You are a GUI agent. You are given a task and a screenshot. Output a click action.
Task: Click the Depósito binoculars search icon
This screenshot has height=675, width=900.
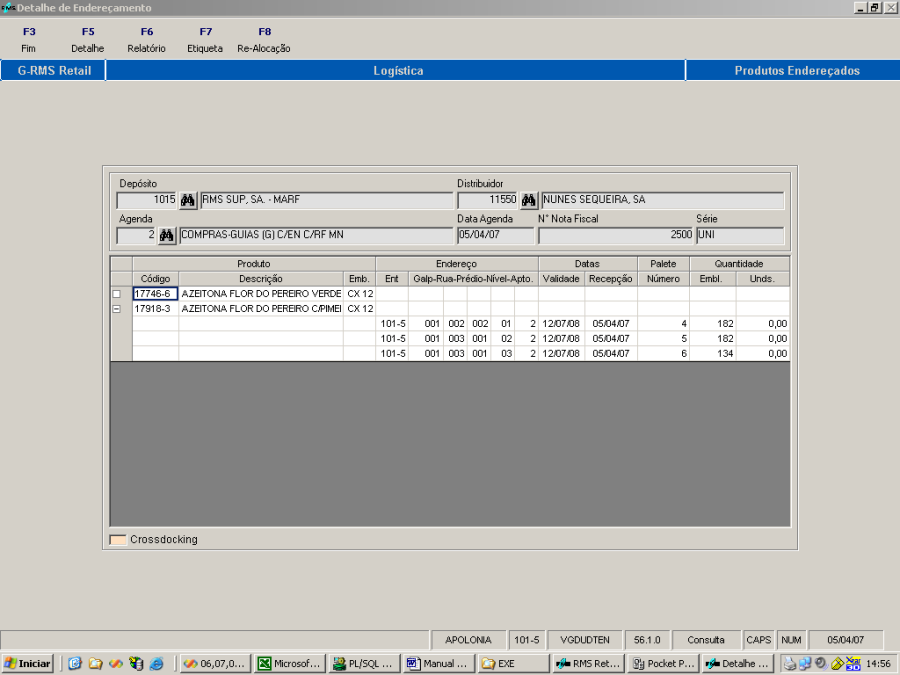click(x=188, y=200)
